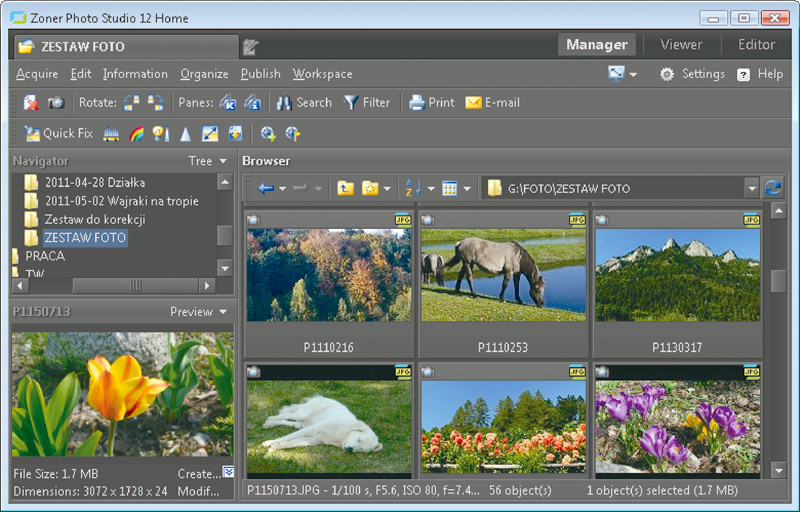Screen dimensions: 800x512
Task: Go up one folder level
Action: [x=345, y=188]
